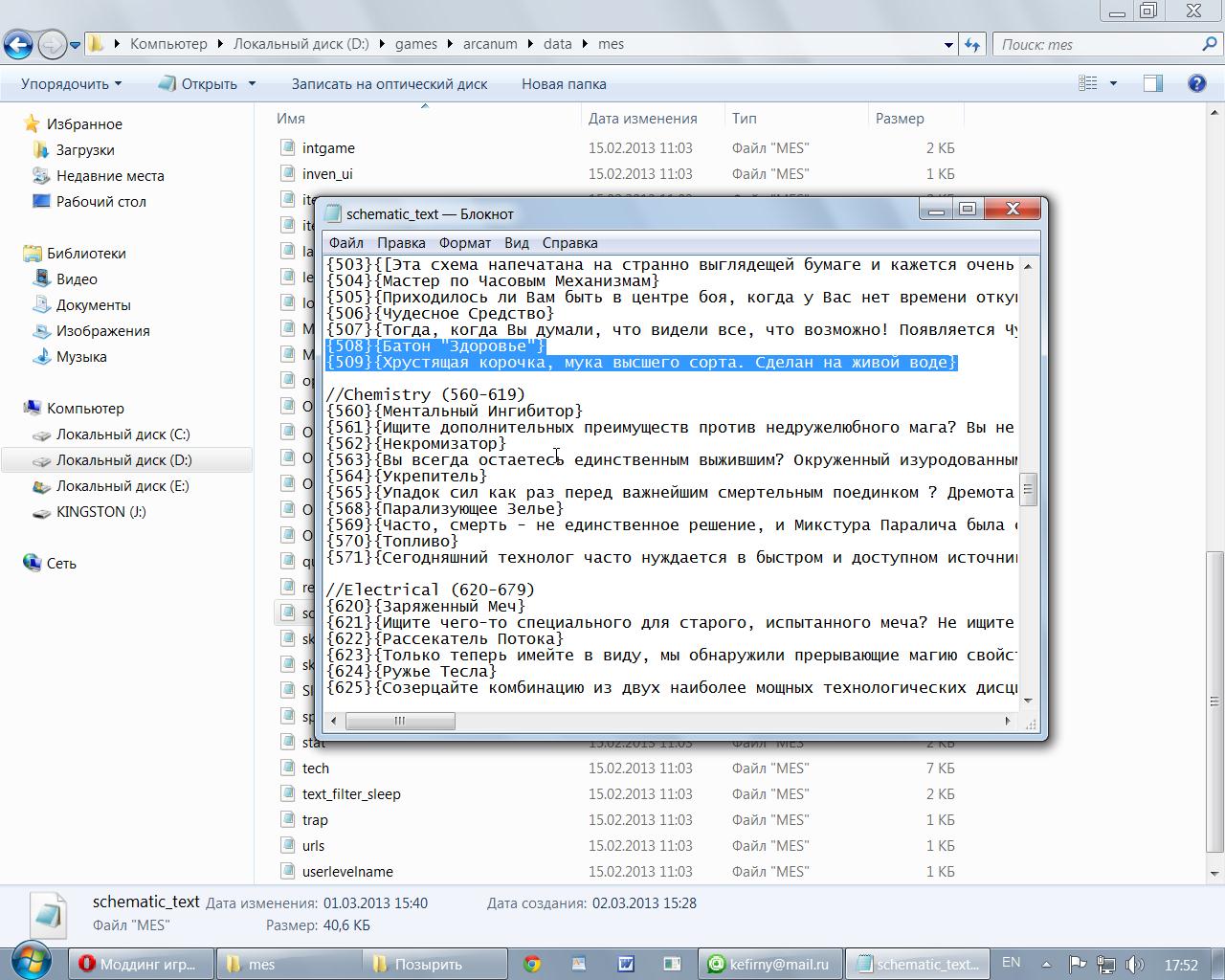Image resolution: width=1225 pixels, height=980 pixels.
Task: Open address bar history dropdown arrow
Action: 948,44
